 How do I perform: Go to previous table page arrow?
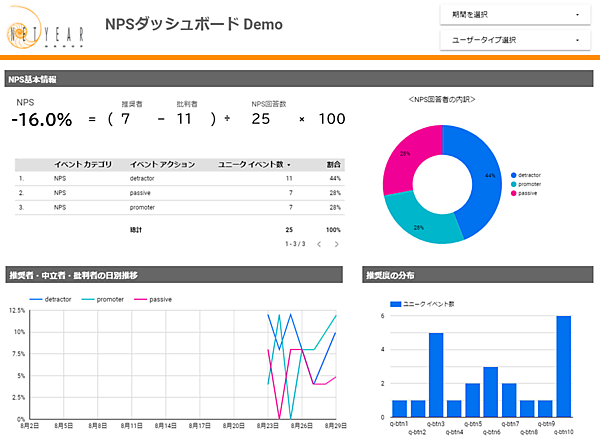click(x=318, y=244)
